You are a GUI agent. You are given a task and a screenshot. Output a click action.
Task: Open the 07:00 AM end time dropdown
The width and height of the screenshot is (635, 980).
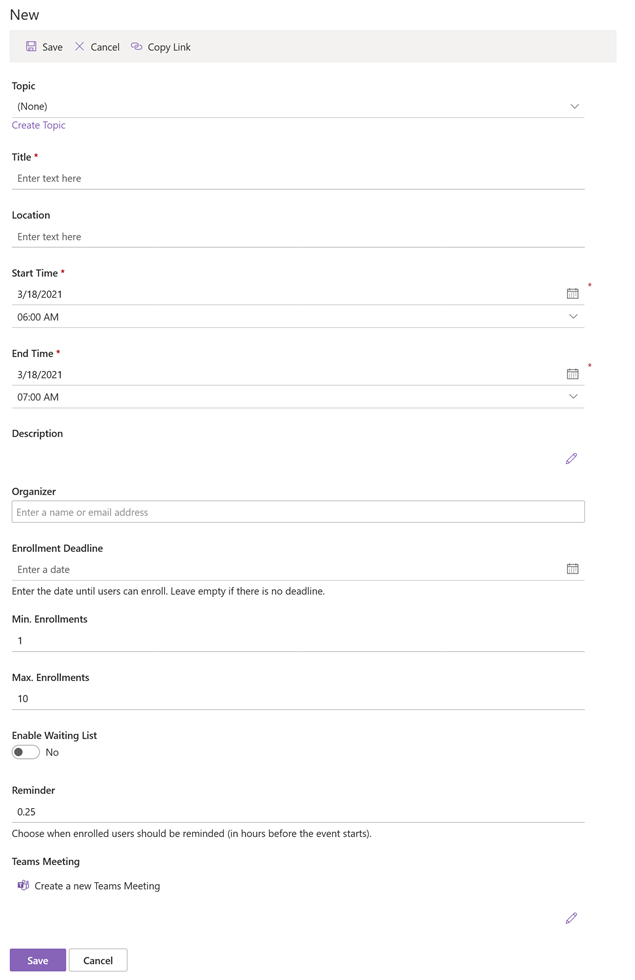(x=298, y=397)
